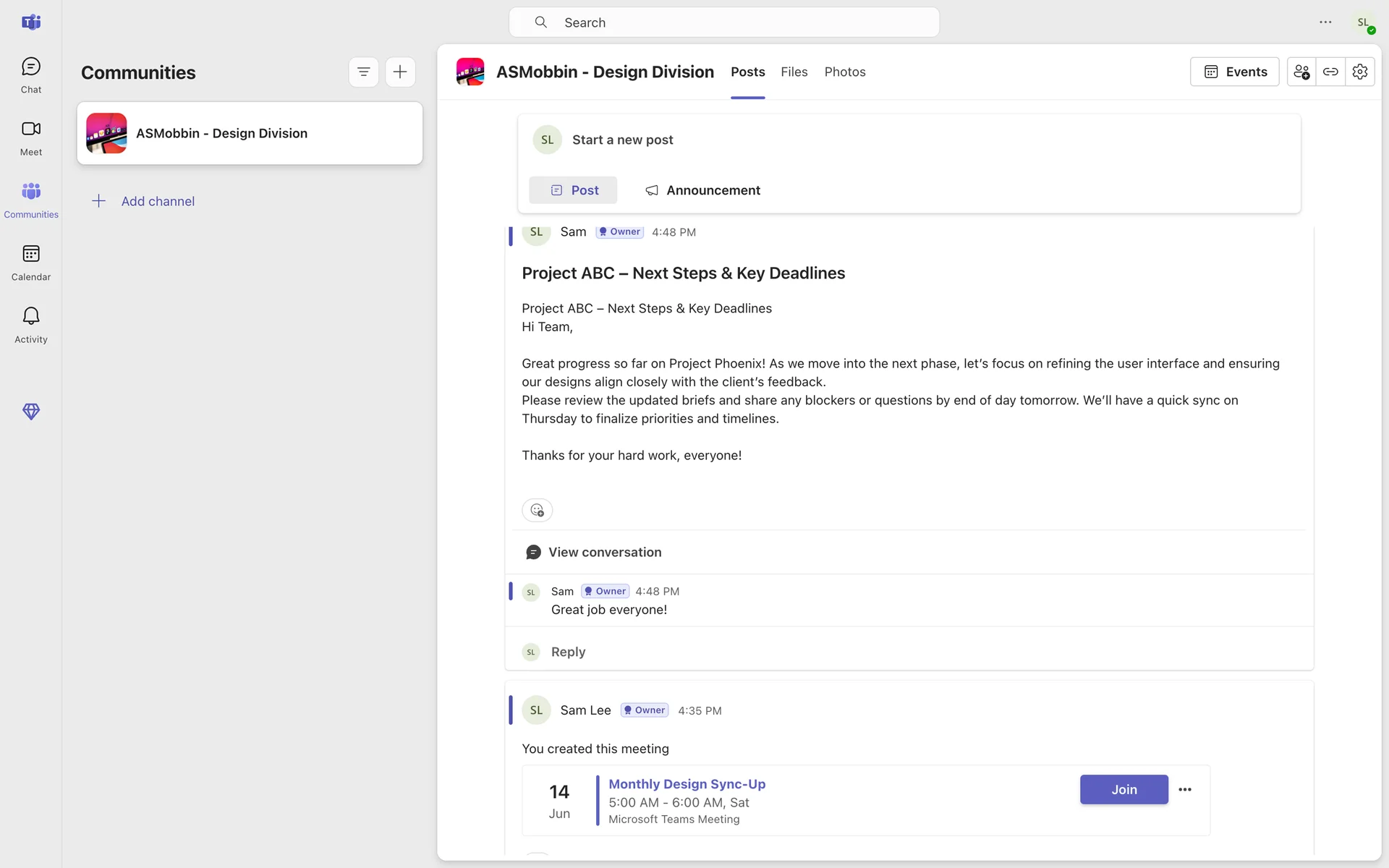Copy community link via link icon
The height and width of the screenshot is (868, 1389).
pos(1330,72)
